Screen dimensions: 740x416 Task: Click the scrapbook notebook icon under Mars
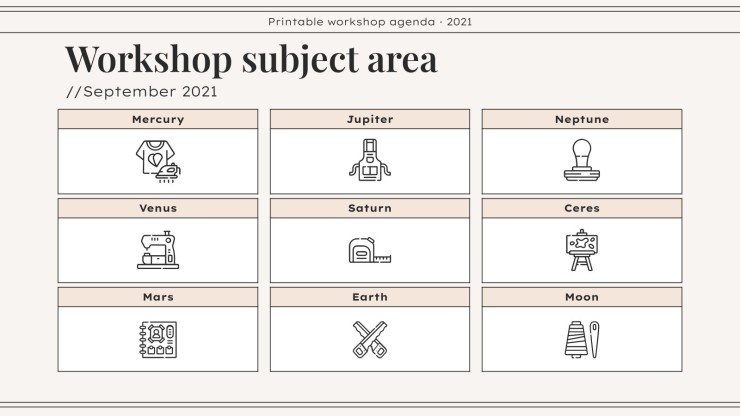click(157, 339)
